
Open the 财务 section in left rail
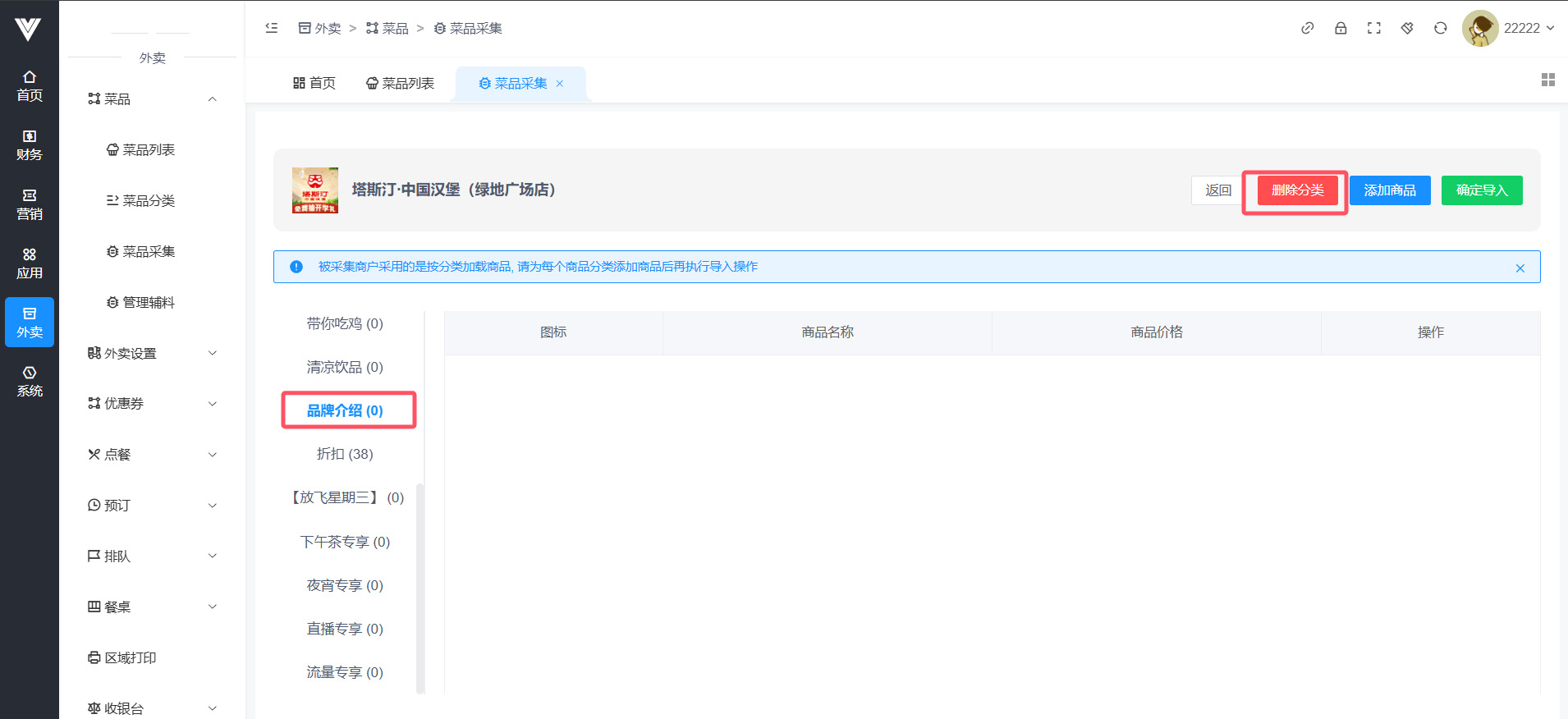(30, 145)
